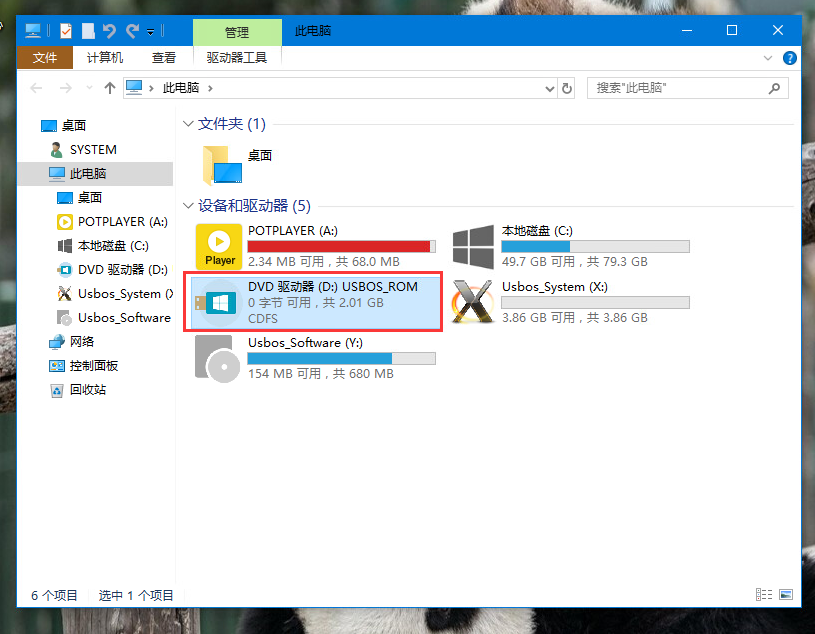
Task: Select the Usbos_Software (Y:) disc icon
Action: [217, 359]
